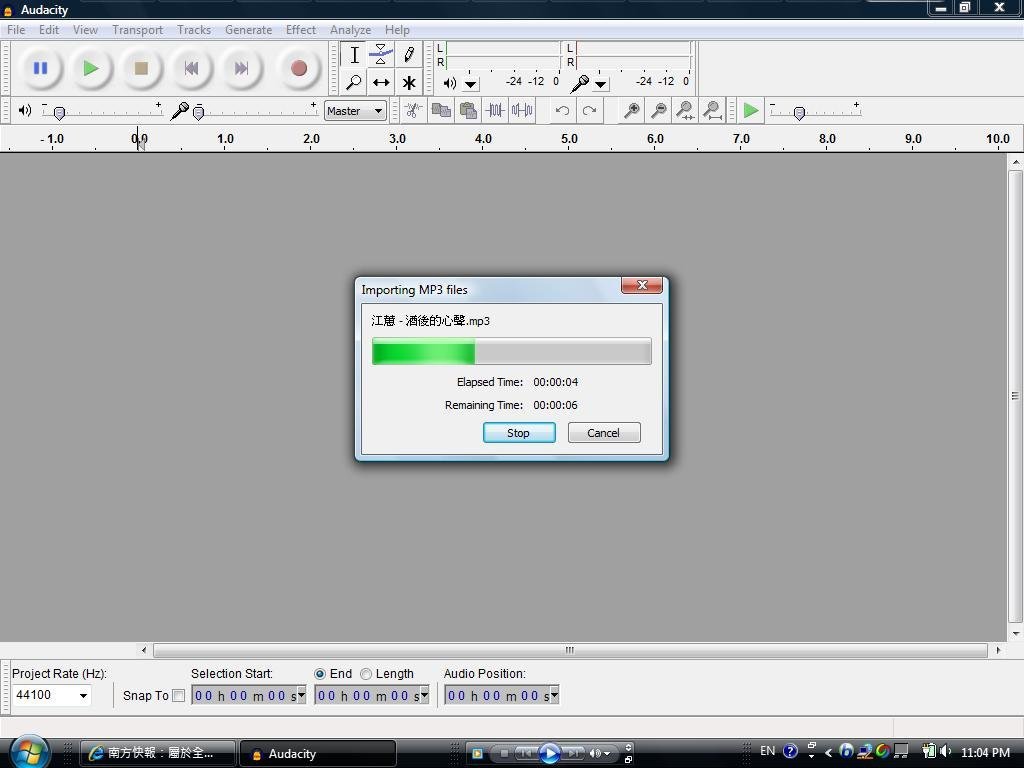Select the Length radio button
Image resolution: width=1024 pixels, height=768 pixels.
[366, 673]
